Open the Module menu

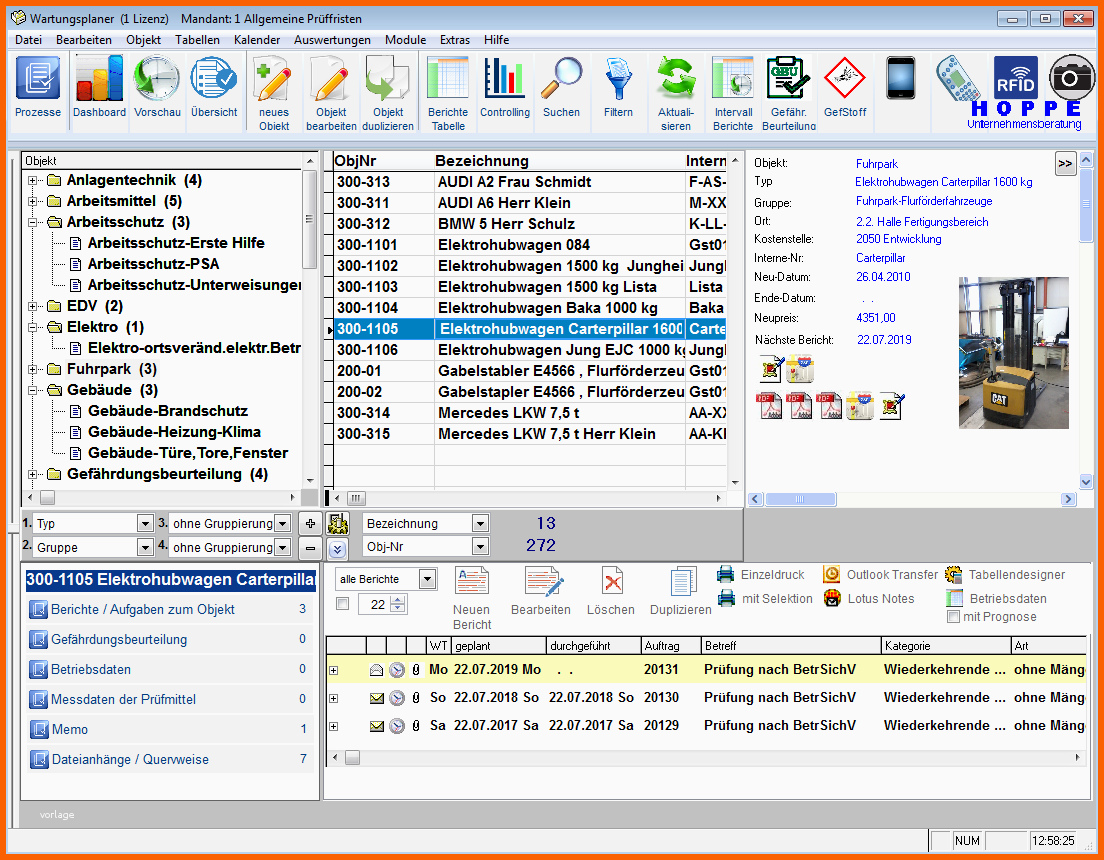(x=406, y=40)
